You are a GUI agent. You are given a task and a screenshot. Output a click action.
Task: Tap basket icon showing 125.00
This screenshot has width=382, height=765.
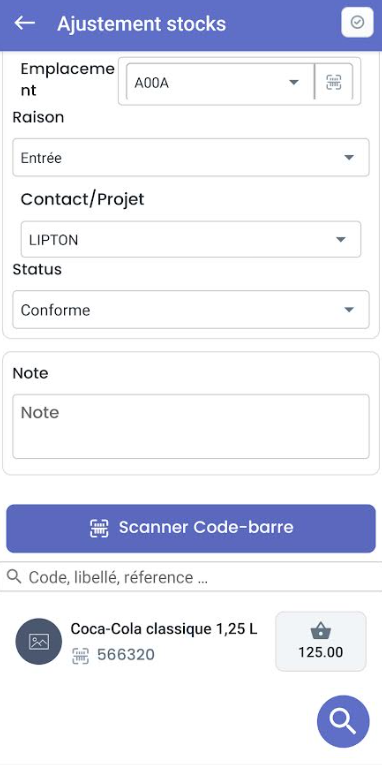321,632
